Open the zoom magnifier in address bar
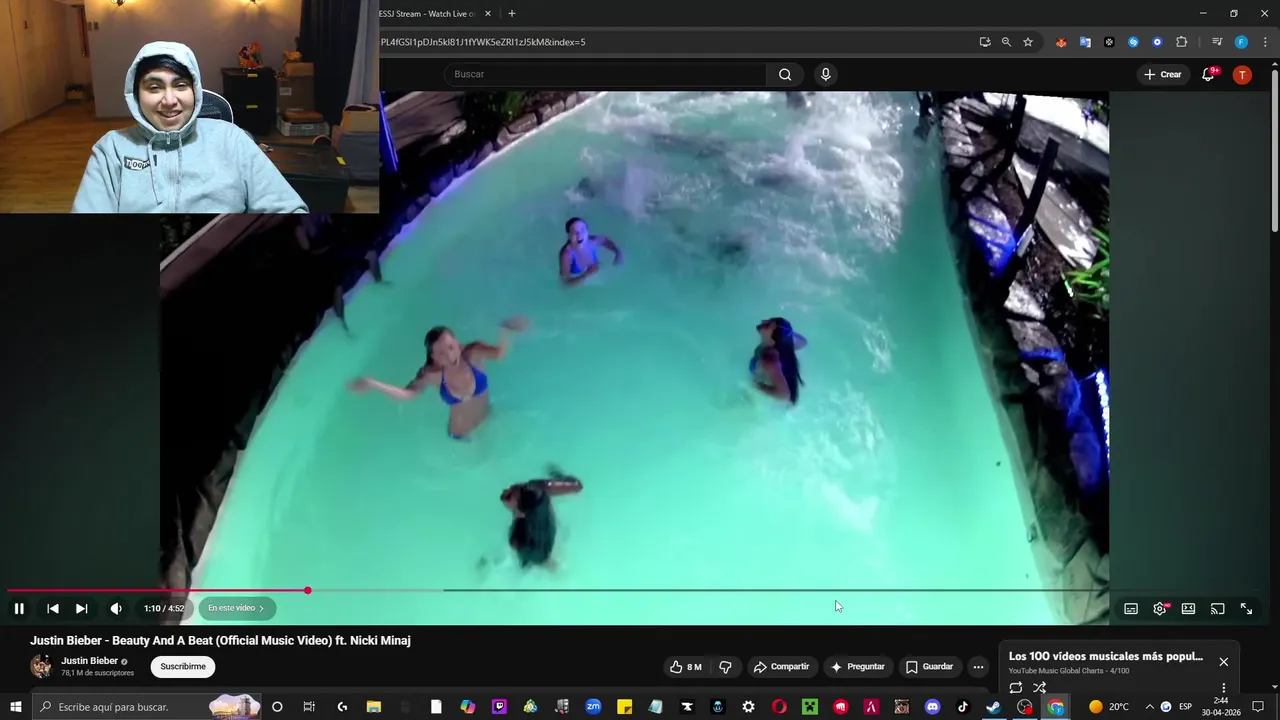1280x720 pixels. pos(1006,42)
